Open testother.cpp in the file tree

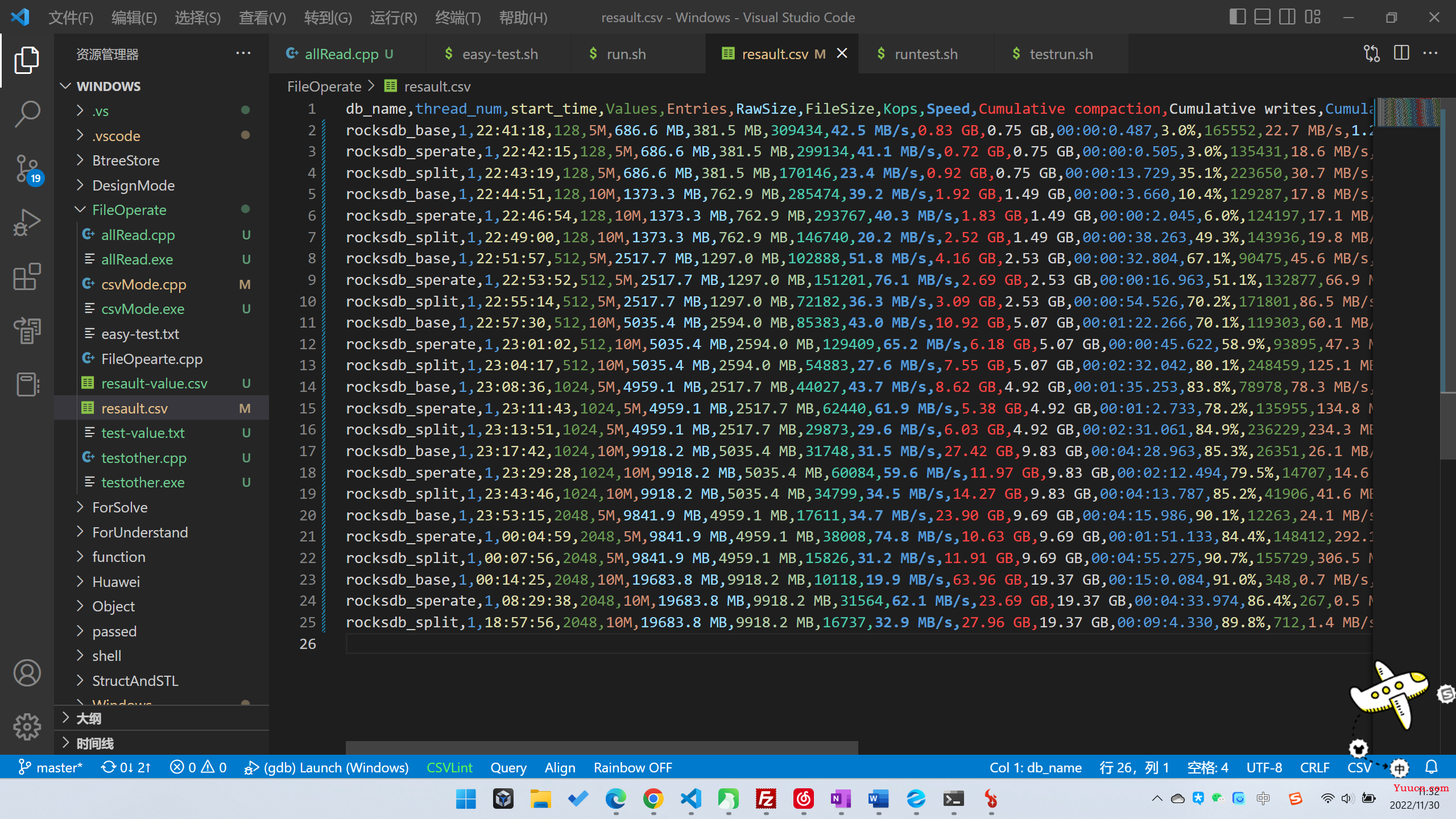coord(162,458)
